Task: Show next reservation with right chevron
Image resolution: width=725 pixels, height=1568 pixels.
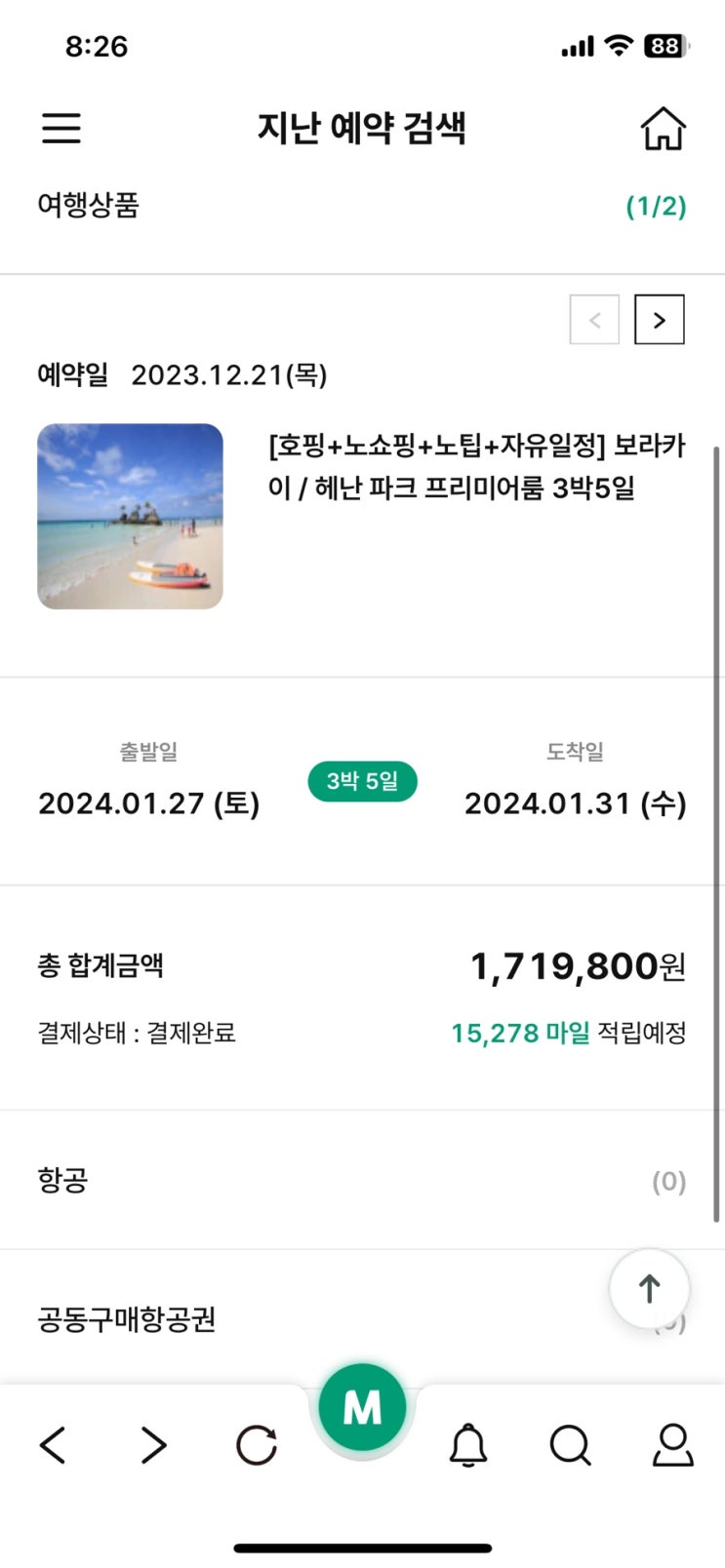Action: [x=659, y=320]
